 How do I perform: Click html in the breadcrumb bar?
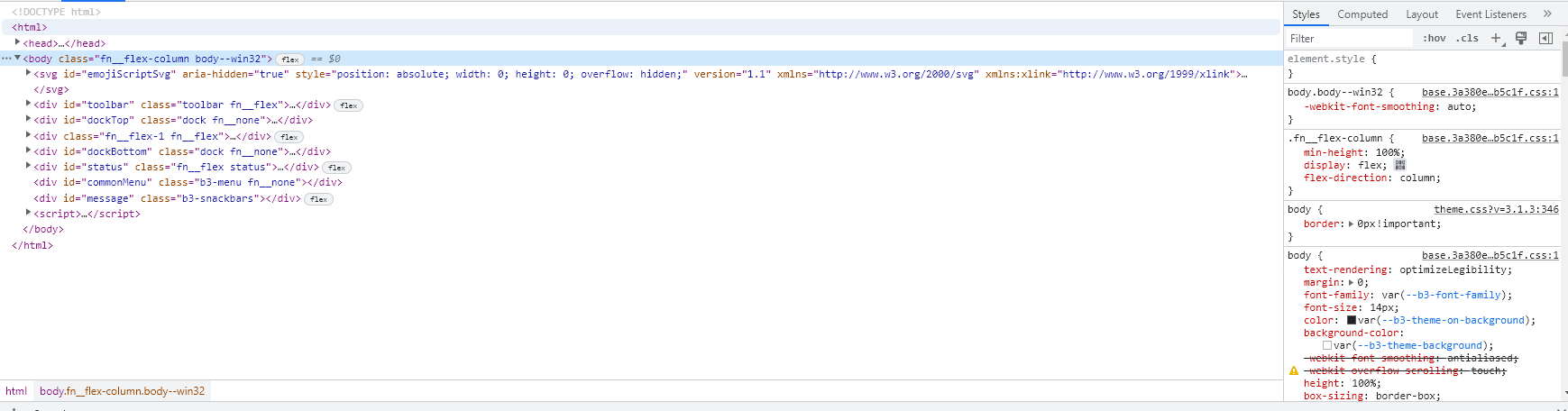point(16,391)
